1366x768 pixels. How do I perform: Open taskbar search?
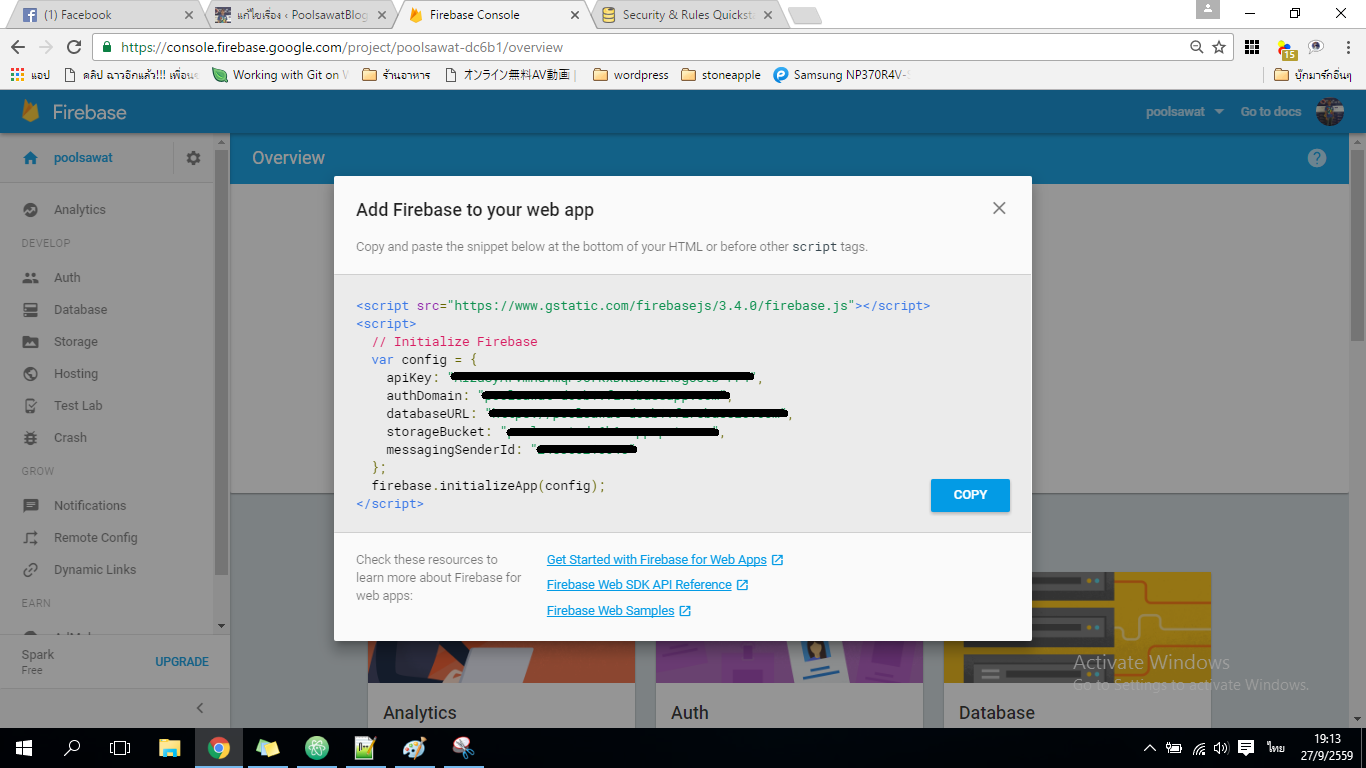(72, 748)
